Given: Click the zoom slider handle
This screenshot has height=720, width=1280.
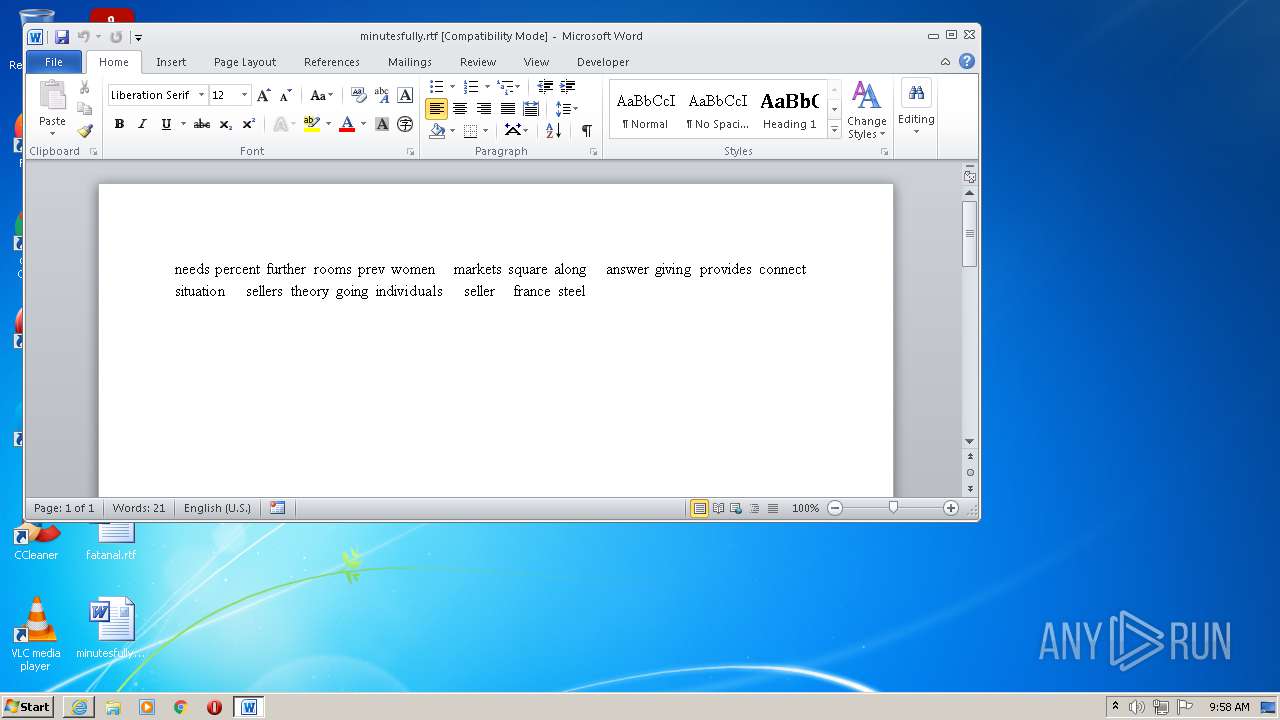Looking at the screenshot, I should pos(893,508).
